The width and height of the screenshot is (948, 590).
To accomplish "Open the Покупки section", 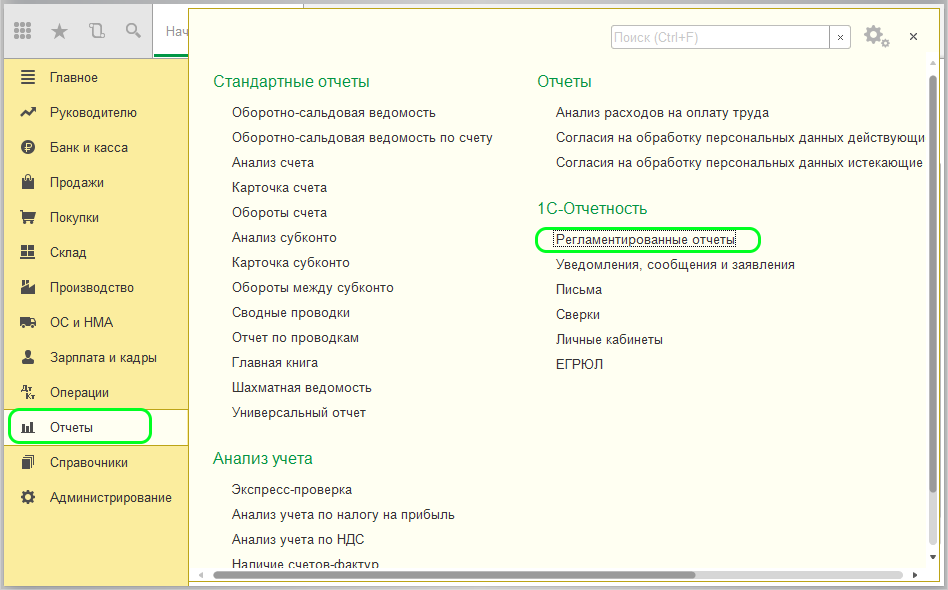I will [x=74, y=218].
